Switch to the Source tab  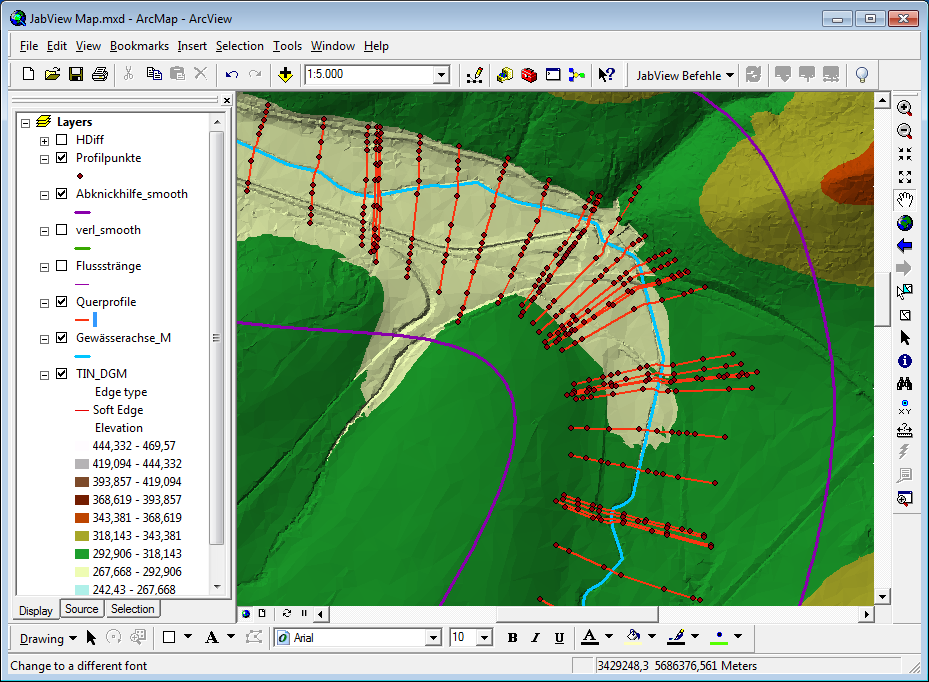pyautogui.click(x=82, y=609)
